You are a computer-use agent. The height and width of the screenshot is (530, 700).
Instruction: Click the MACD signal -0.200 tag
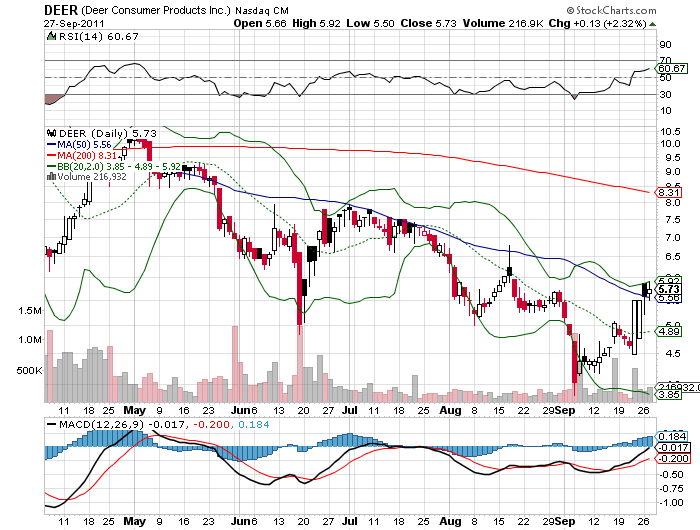672,459
